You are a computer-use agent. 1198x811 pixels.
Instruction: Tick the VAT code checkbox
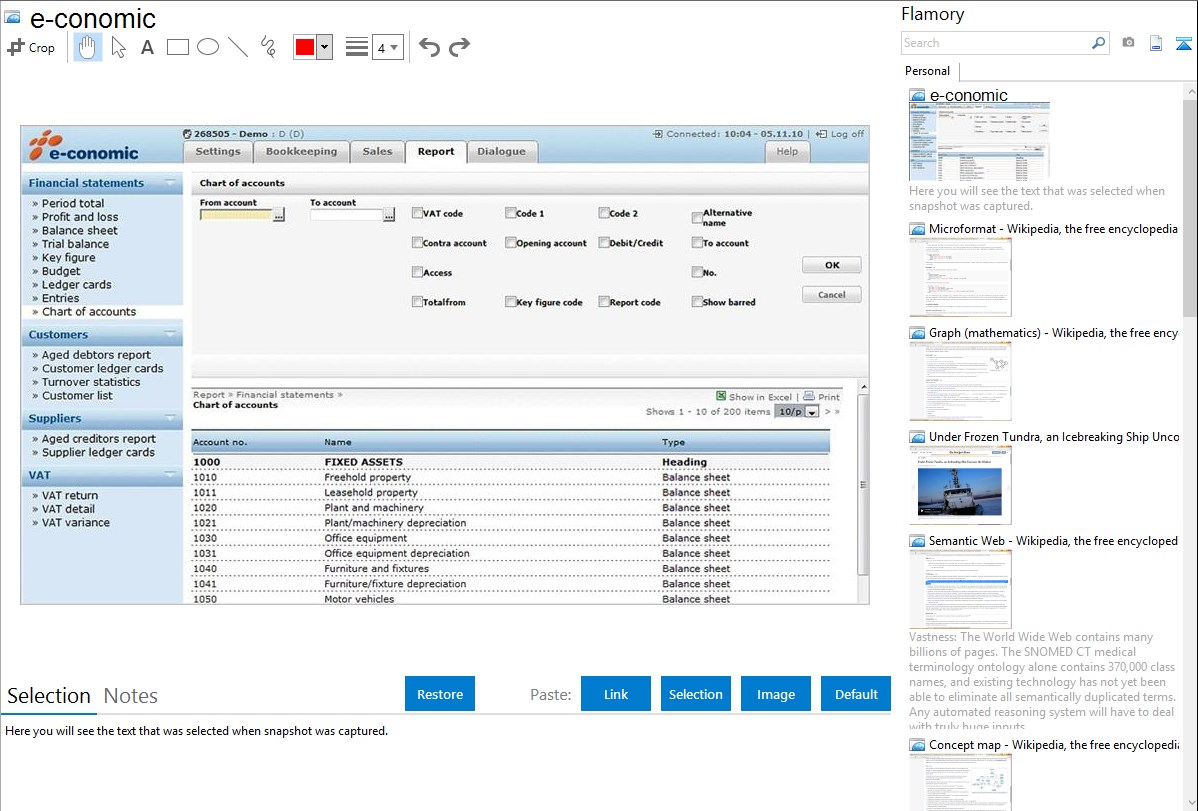point(417,213)
